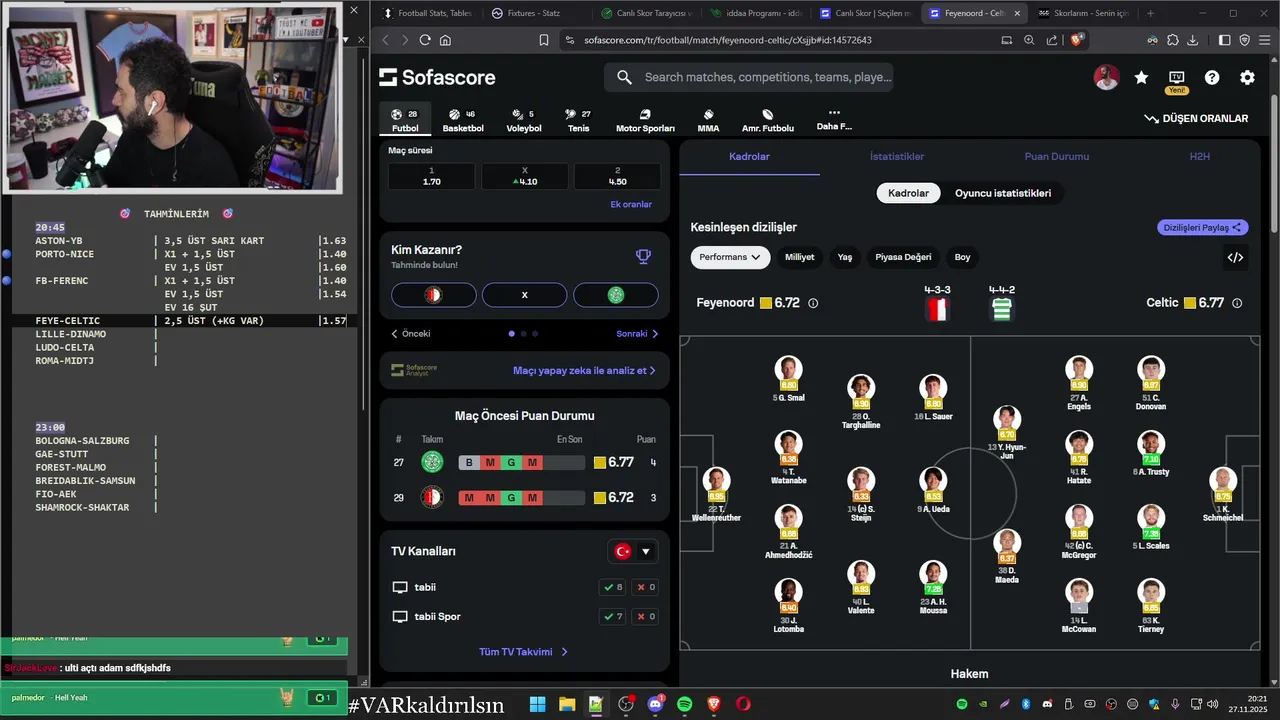Toggle browser sidebar panel icon
This screenshot has height=720, width=1280.
pos(1225,40)
